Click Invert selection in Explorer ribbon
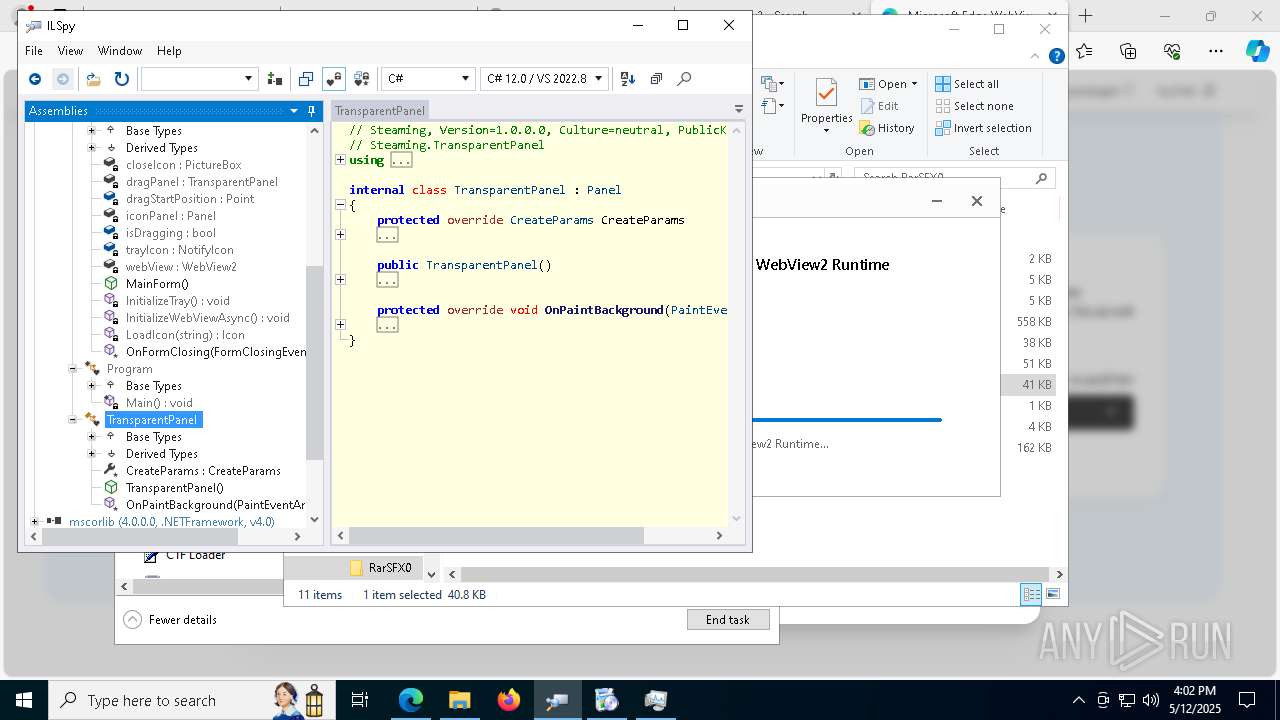 pyautogui.click(x=983, y=128)
